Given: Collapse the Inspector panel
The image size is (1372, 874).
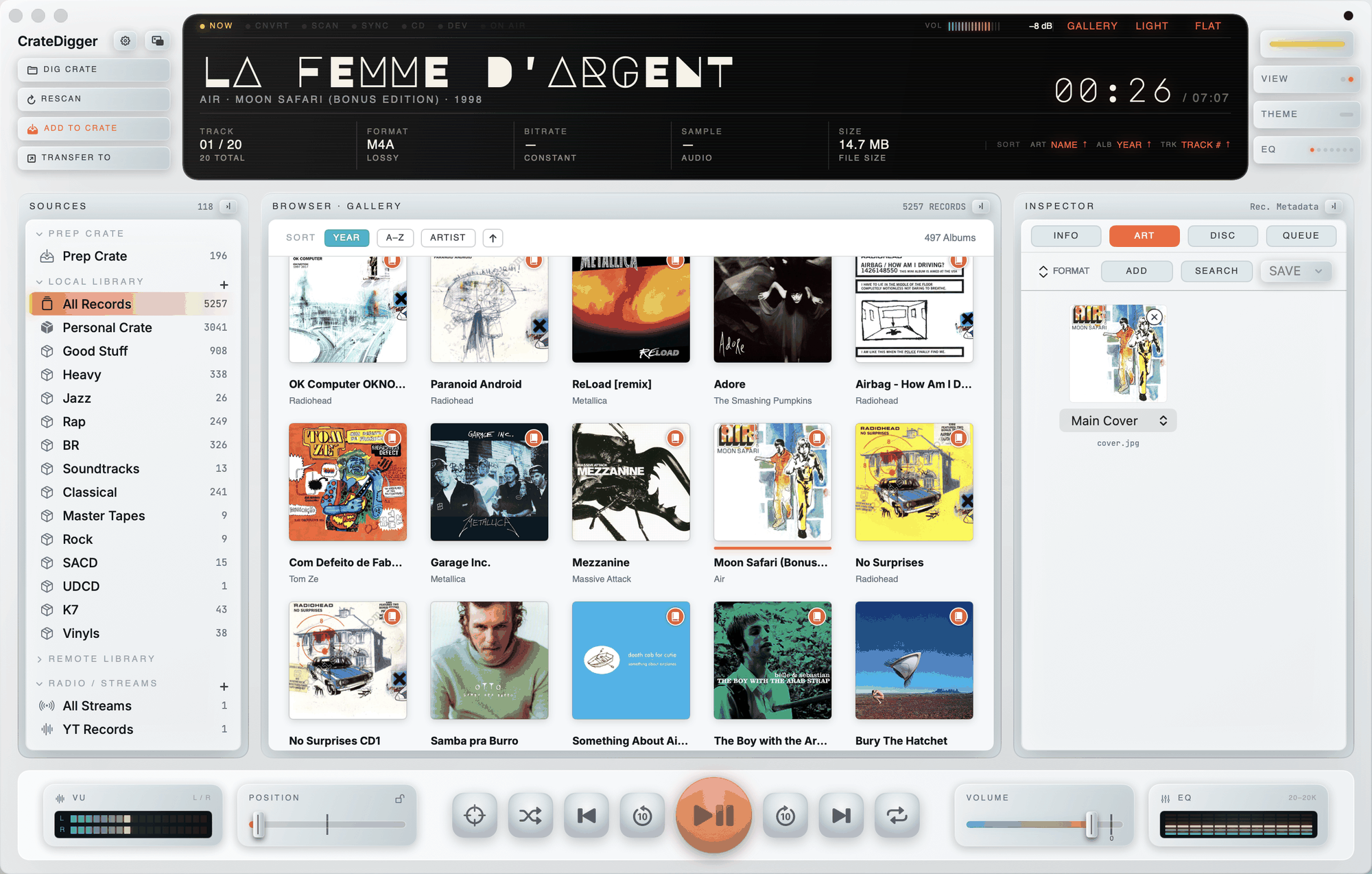Looking at the screenshot, I should (x=1334, y=206).
